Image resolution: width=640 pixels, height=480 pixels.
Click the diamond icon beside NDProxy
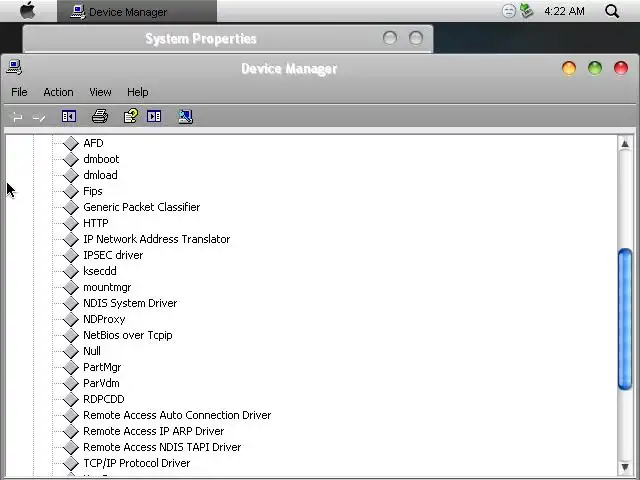71,319
